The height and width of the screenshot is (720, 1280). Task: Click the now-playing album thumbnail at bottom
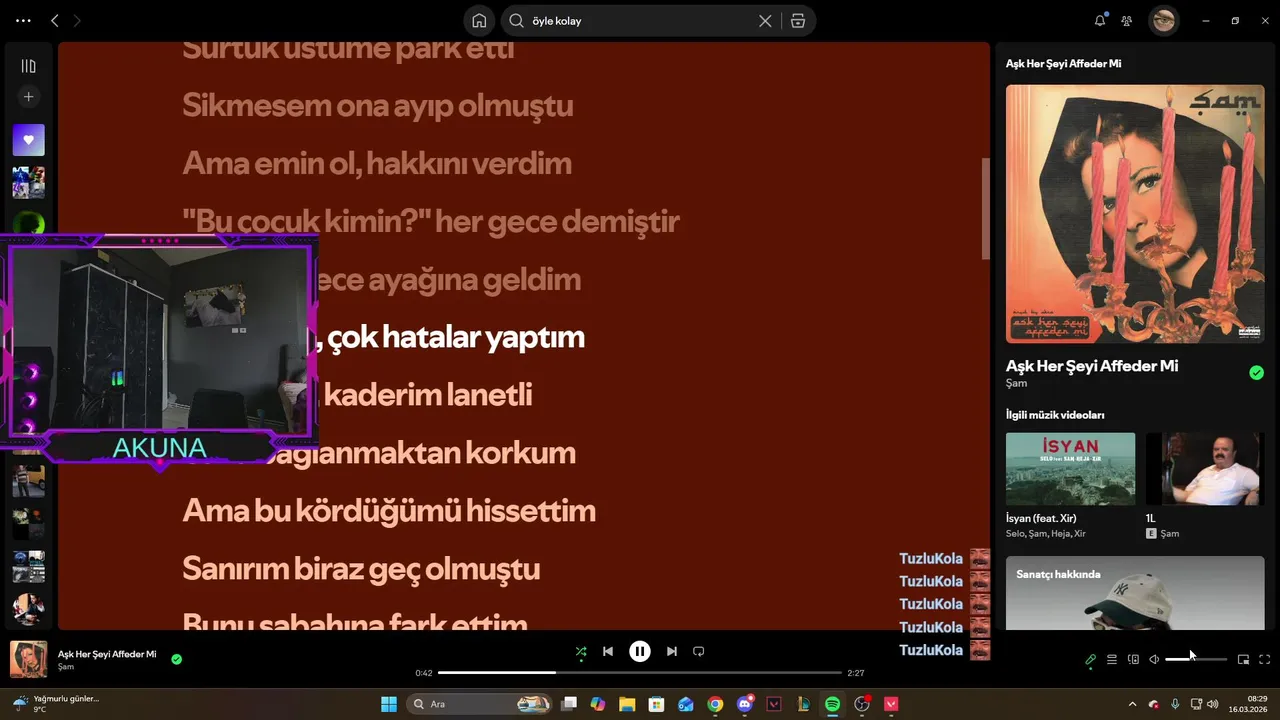pos(28,659)
